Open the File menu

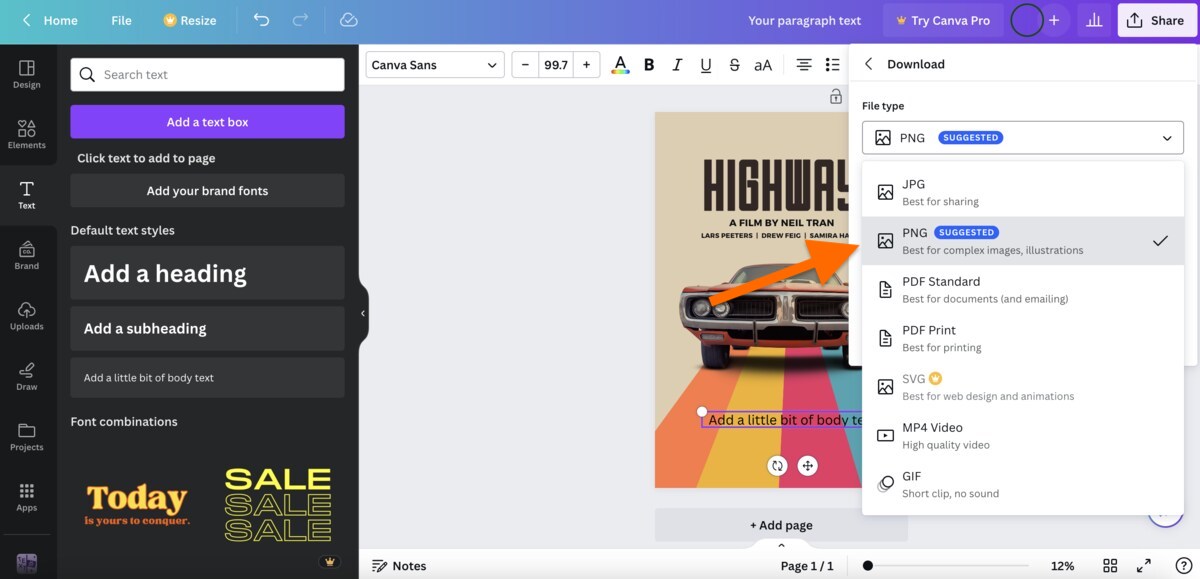click(120, 19)
